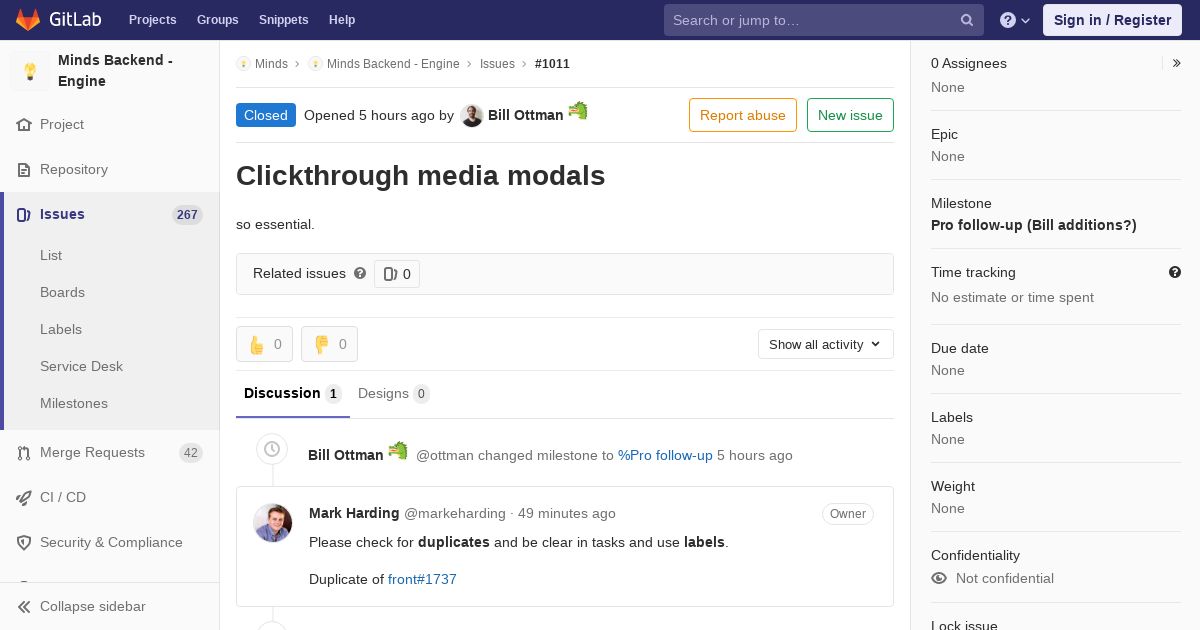Open the Service Desk sidebar item
Viewport: 1200px width, 630px height.
coord(81,366)
